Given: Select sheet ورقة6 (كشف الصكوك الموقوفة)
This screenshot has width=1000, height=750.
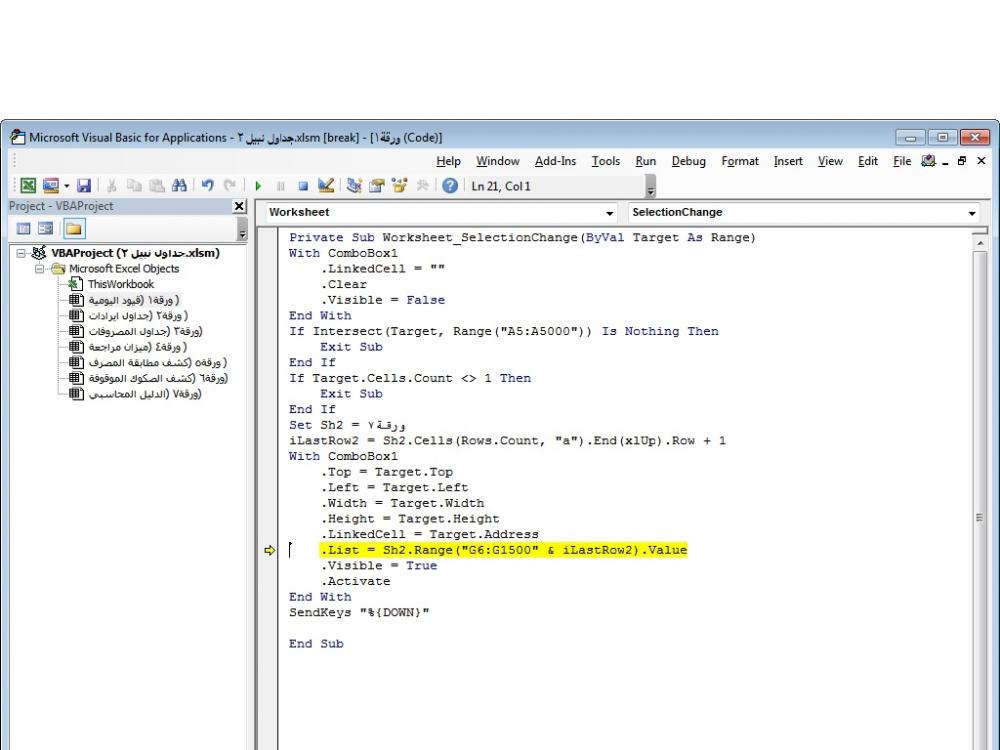Looking at the screenshot, I should pos(158,378).
